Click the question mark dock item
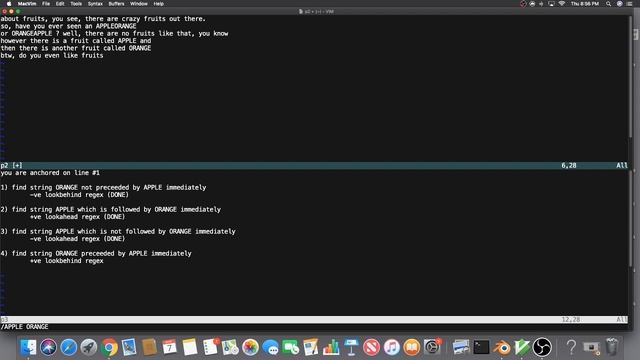 click(x=571, y=347)
